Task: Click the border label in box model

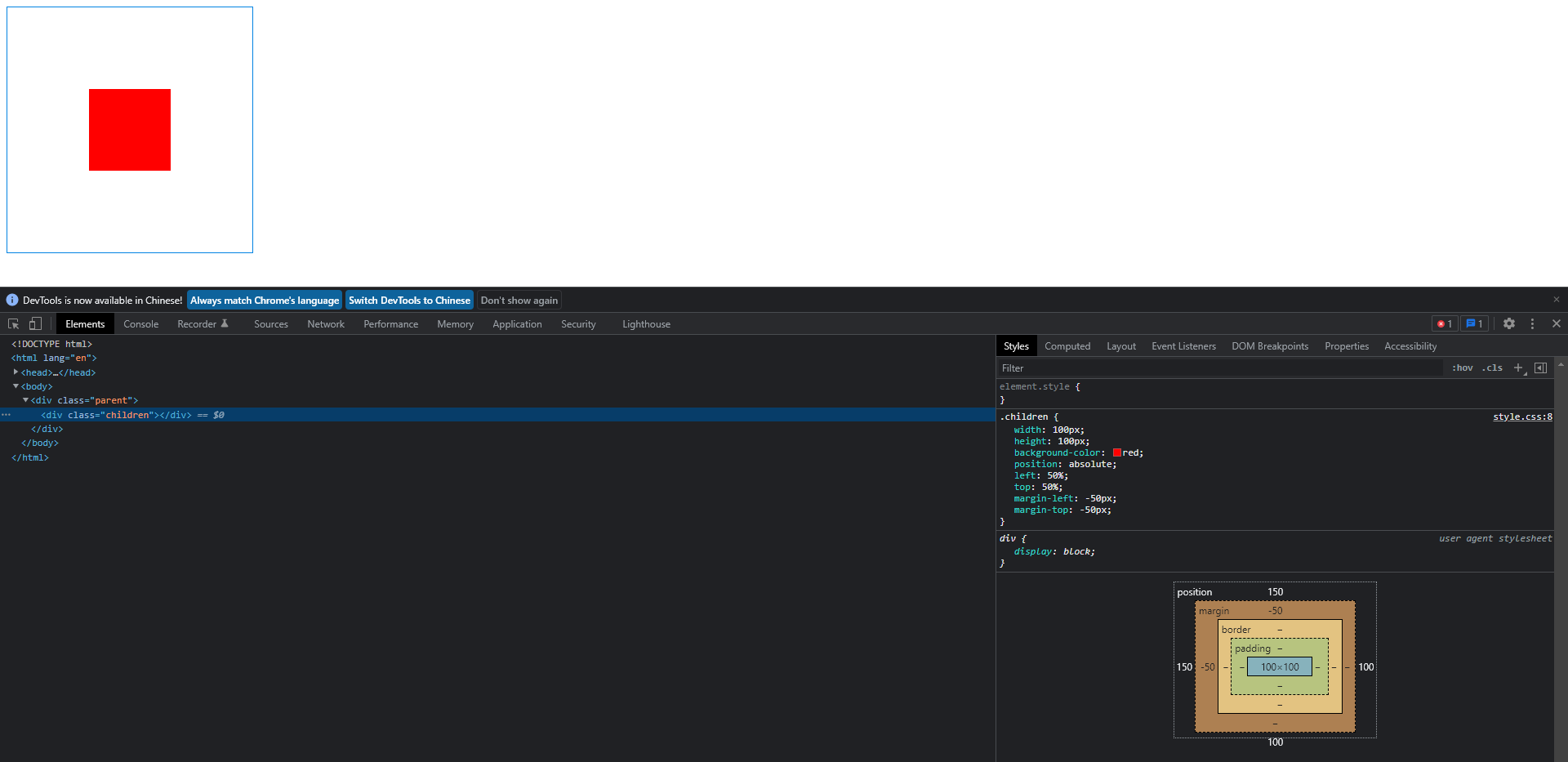Action: click(x=1236, y=630)
